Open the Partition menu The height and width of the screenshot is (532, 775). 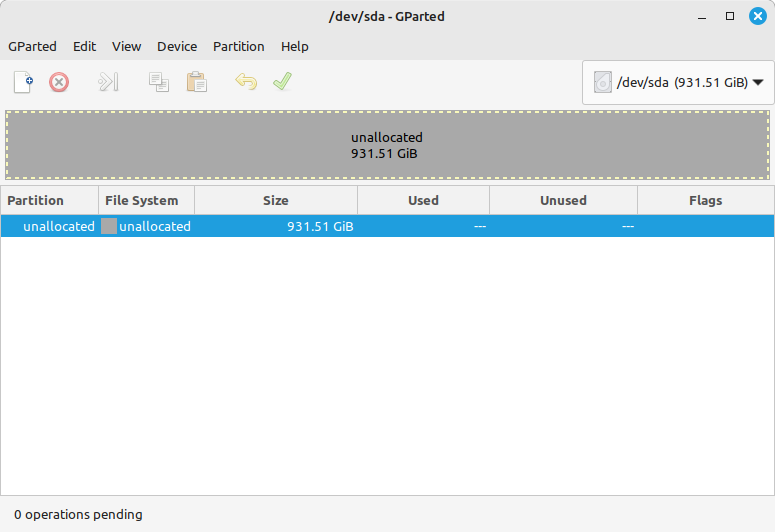click(239, 46)
